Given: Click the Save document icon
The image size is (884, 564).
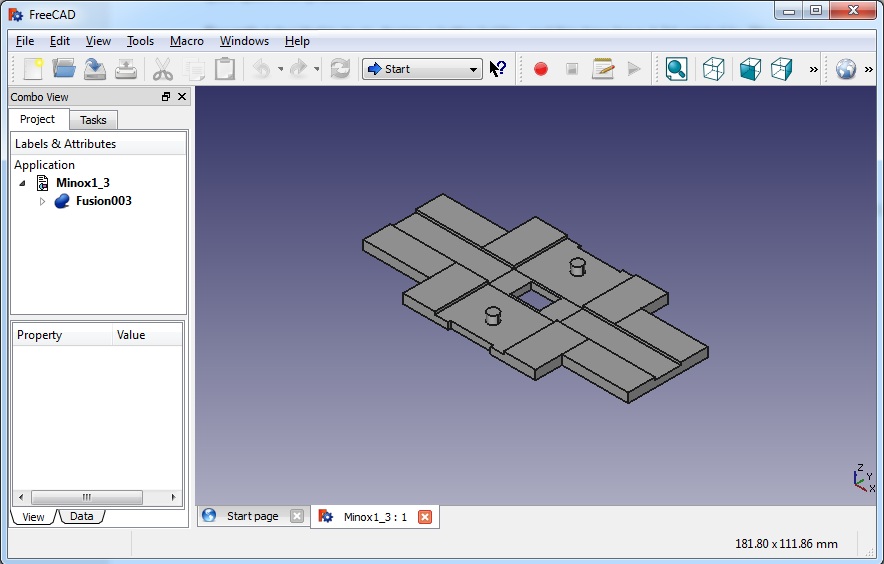Looking at the screenshot, I should click(95, 69).
